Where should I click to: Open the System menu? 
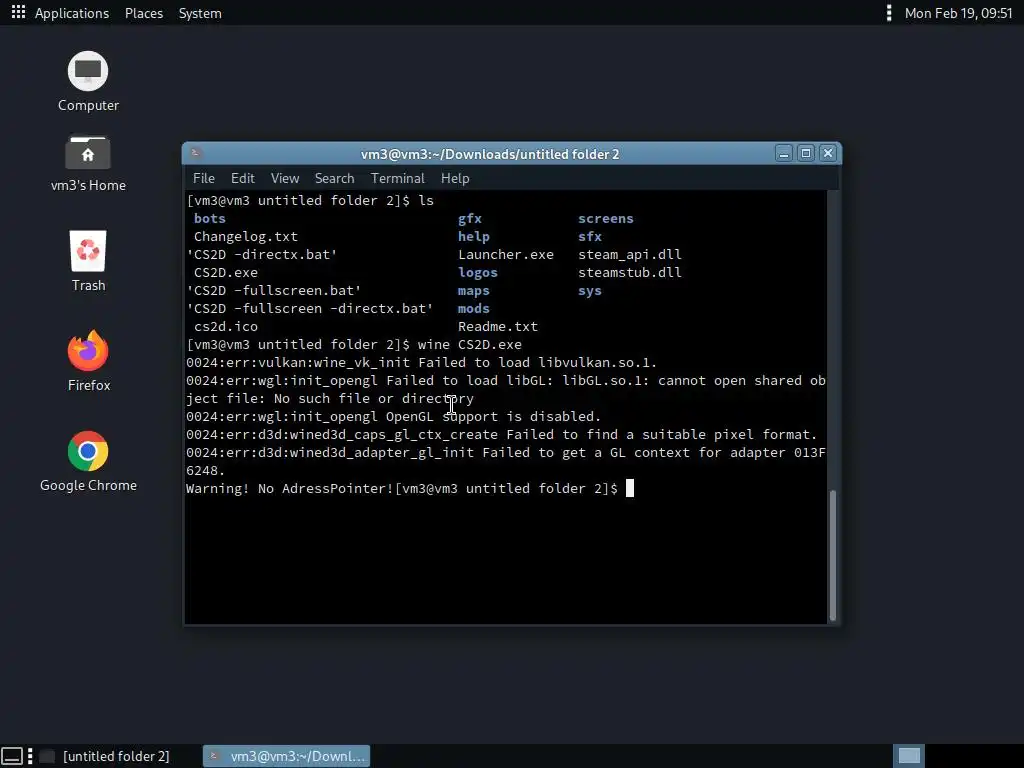(x=200, y=13)
